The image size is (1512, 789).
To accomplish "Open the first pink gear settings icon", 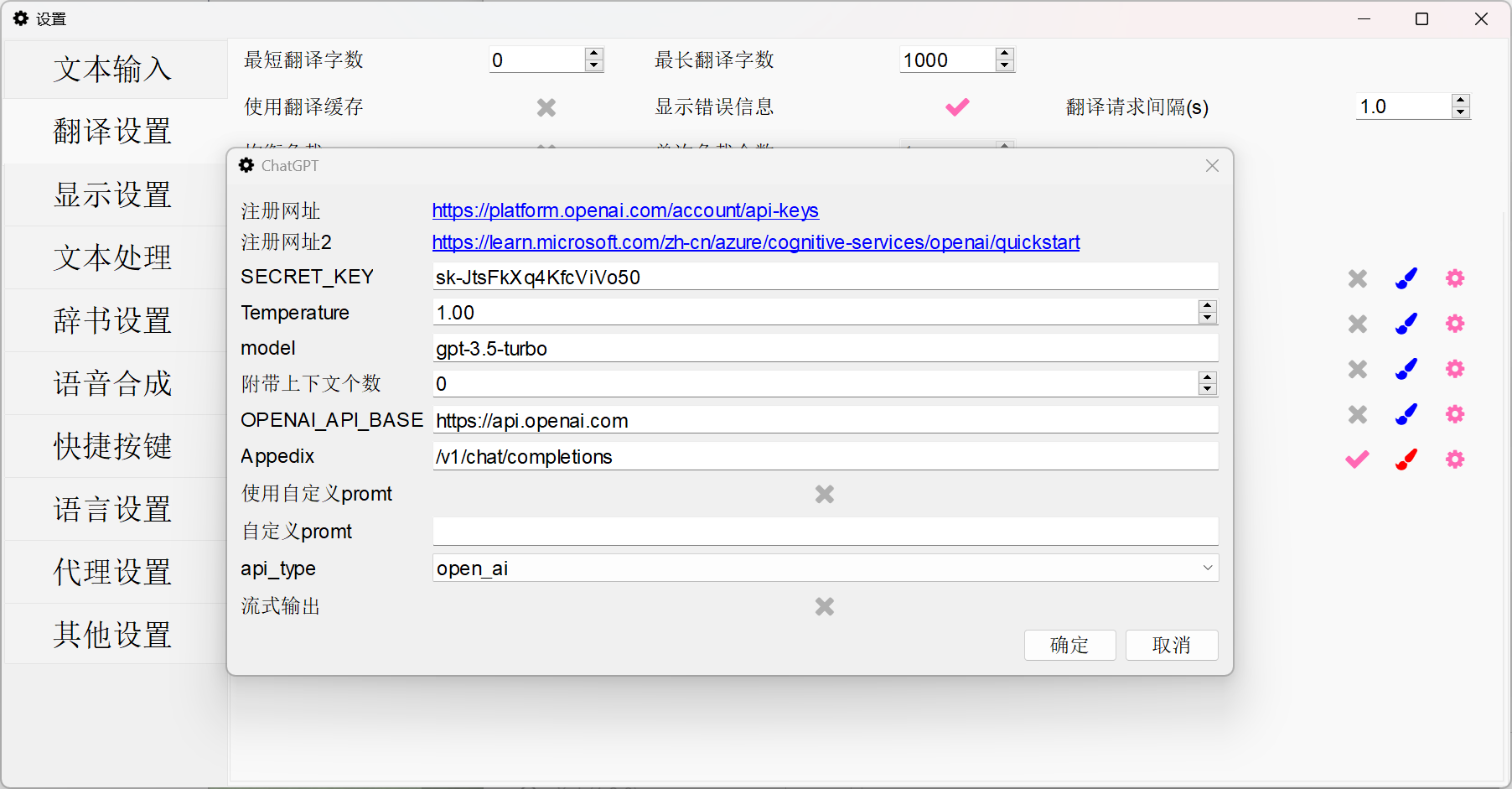I will tap(1455, 278).
